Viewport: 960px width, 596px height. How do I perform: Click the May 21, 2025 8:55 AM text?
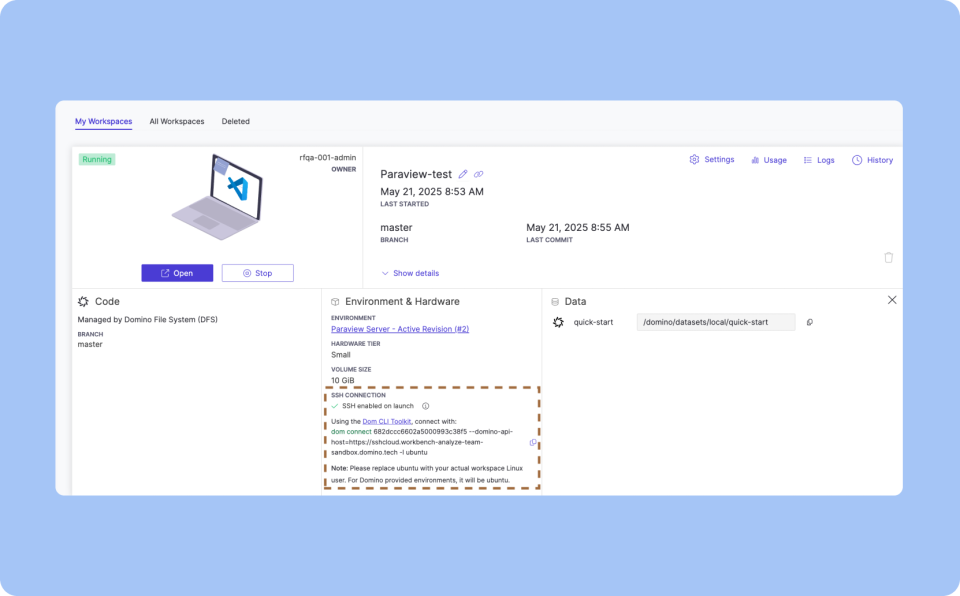point(577,227)
